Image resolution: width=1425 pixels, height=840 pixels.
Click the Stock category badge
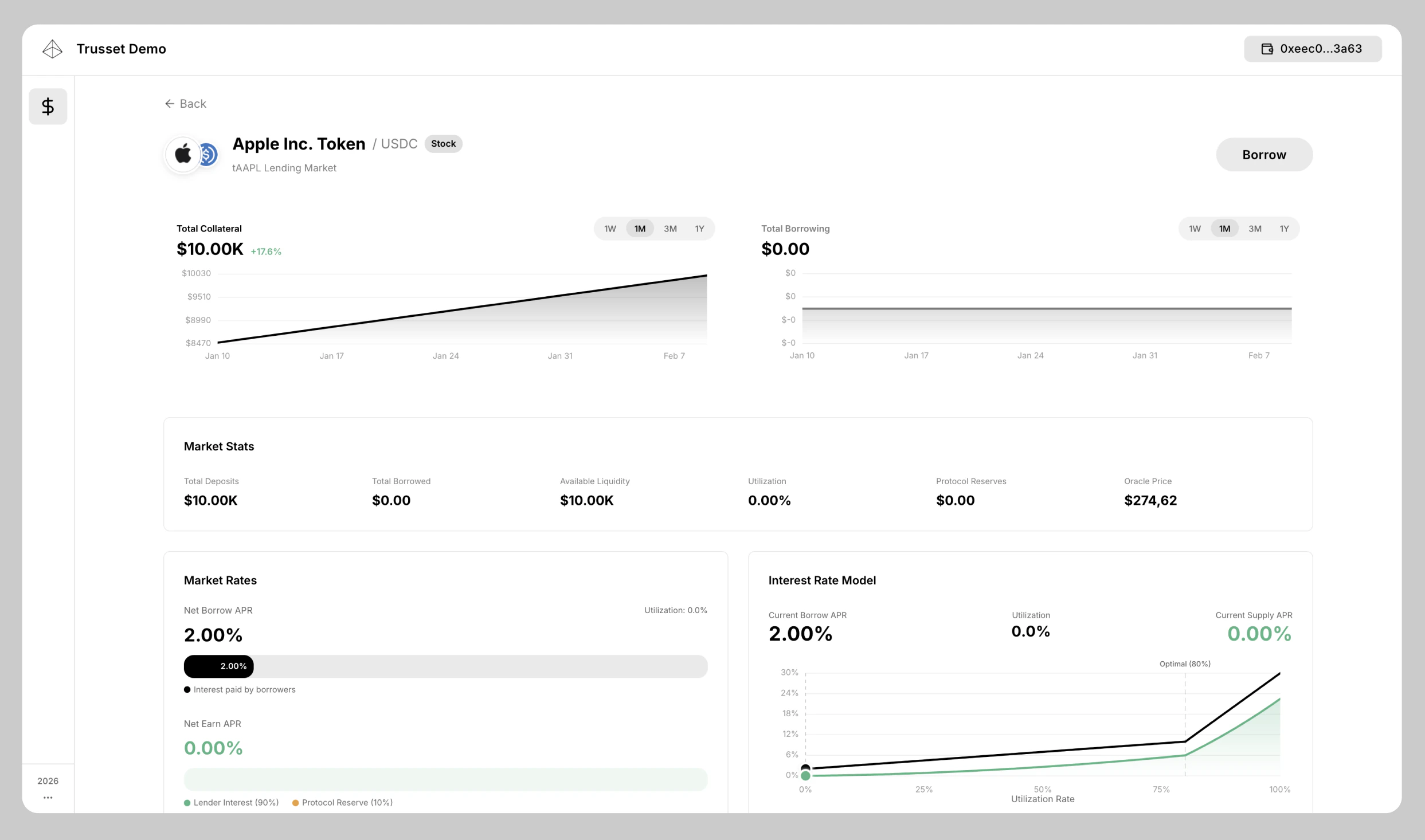pos(443,143)
